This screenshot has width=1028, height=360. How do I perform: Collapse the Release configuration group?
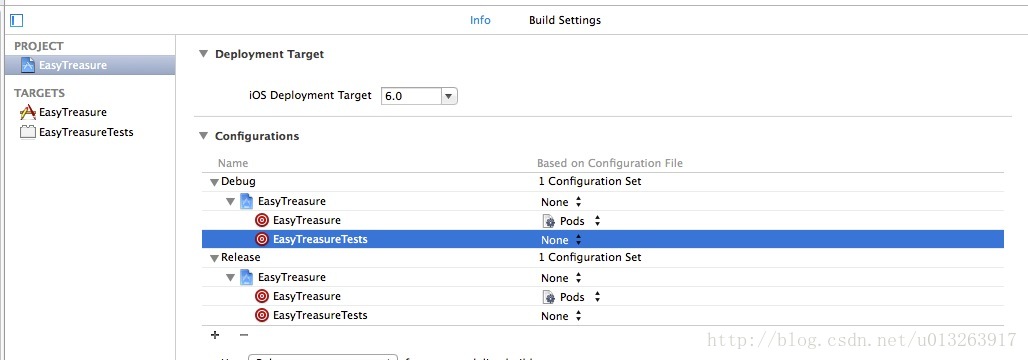(x=214, y=258)
